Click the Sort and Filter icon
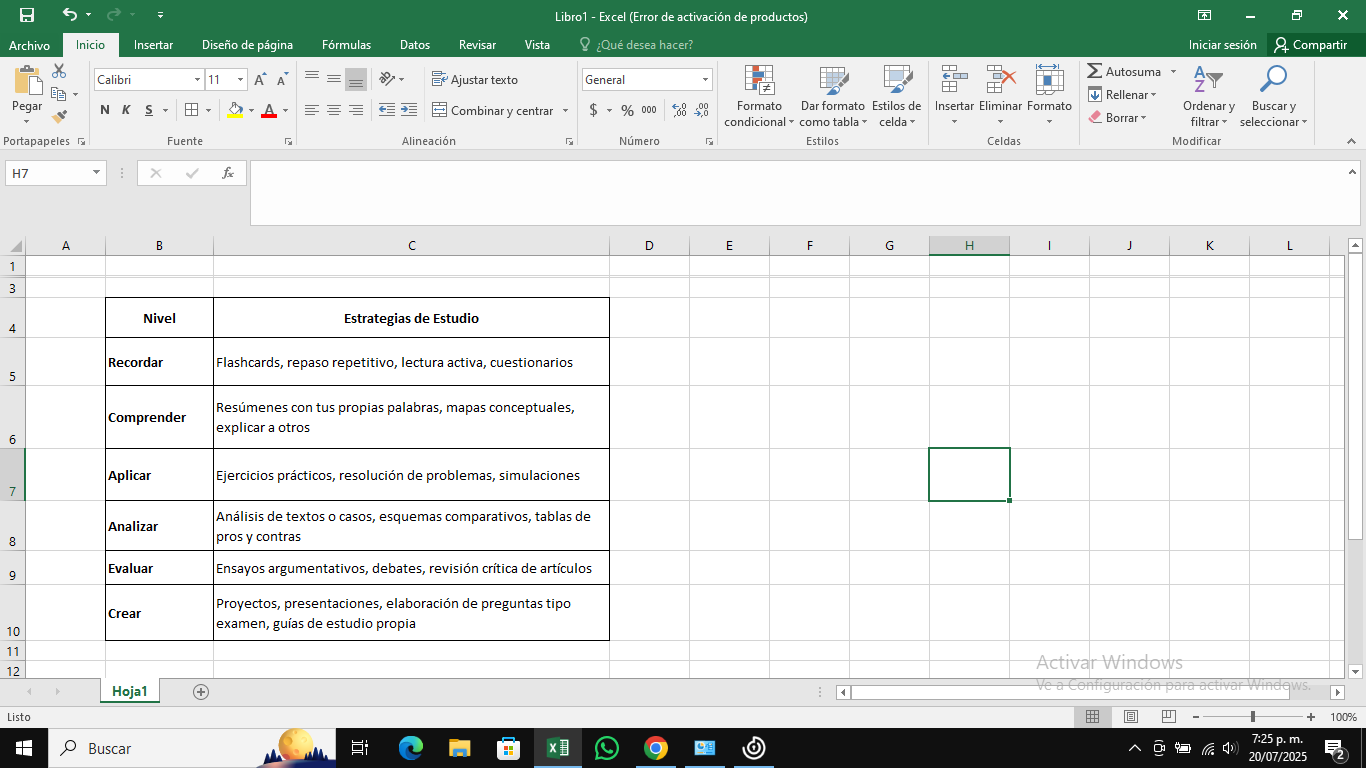This screenshot has height=768, width=1366. coord(1208,80)
